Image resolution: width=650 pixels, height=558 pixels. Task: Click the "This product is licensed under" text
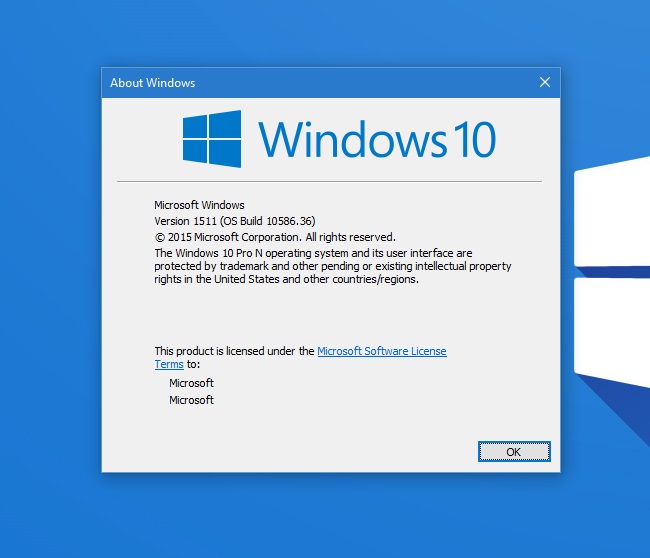coord(233,351)
